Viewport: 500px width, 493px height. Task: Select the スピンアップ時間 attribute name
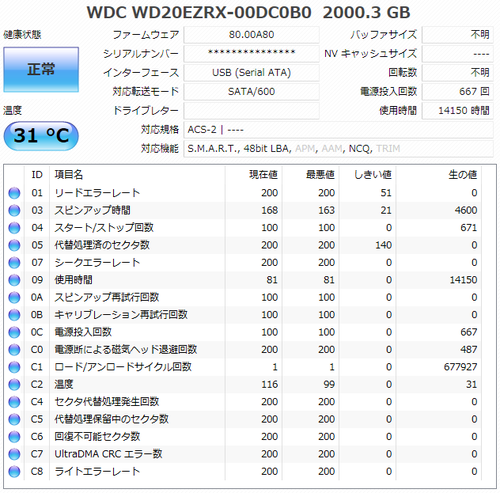point(92,210)
